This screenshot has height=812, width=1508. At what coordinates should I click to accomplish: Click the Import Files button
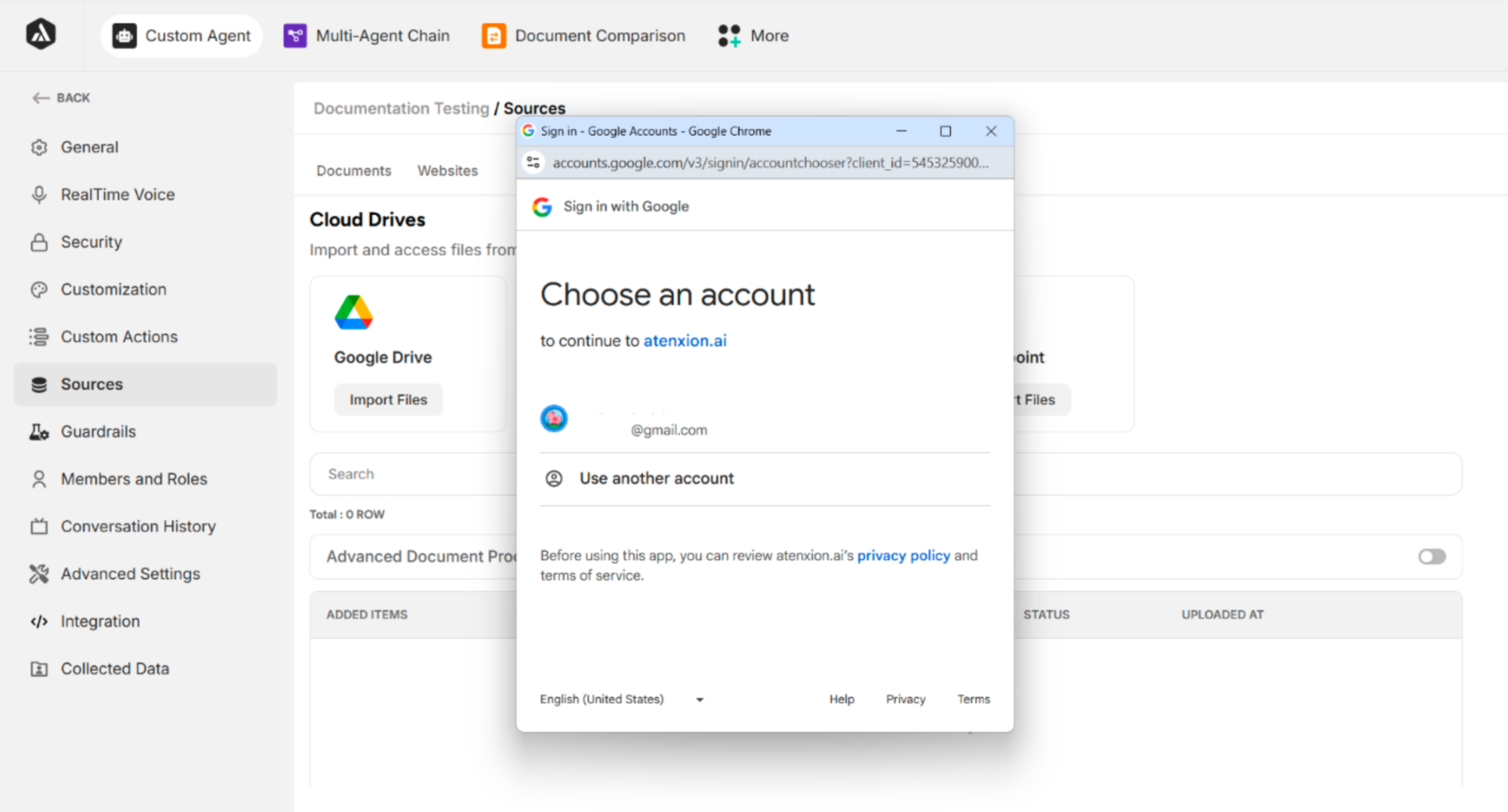pos(388,399)
